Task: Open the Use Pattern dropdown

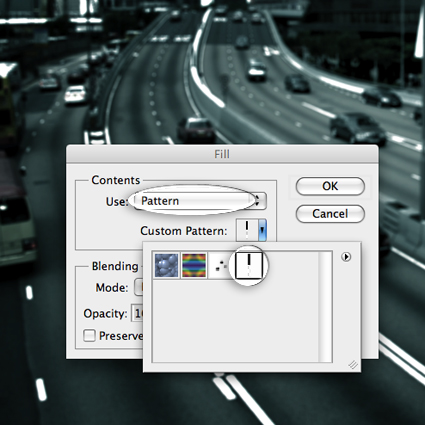Action: (x=200, y=201)
